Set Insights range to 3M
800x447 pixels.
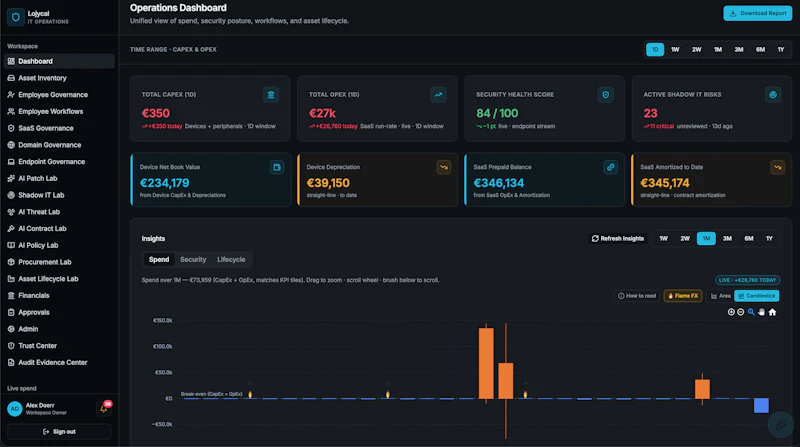pyautogui.click(x=727, y=239)
